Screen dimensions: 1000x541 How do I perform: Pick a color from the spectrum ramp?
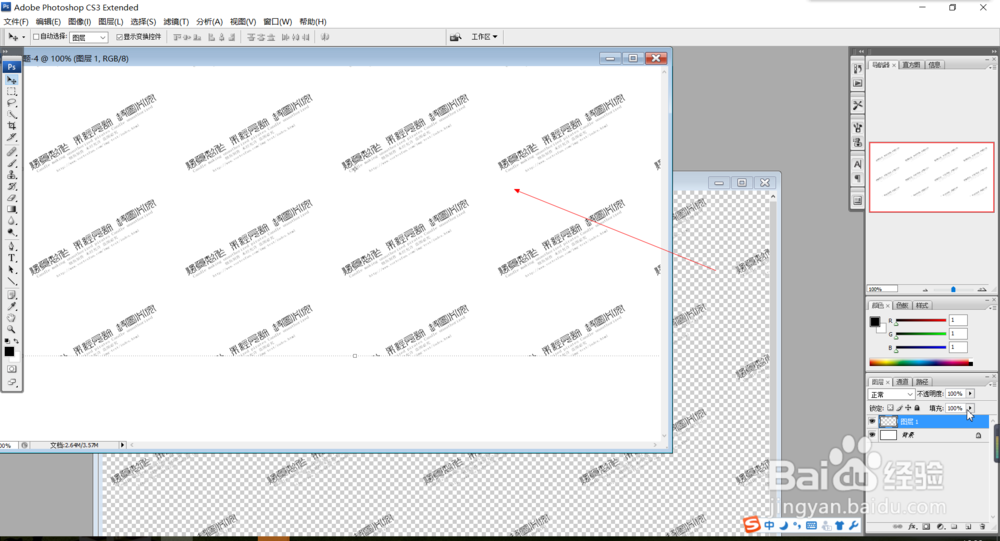[x=921, y=362]
